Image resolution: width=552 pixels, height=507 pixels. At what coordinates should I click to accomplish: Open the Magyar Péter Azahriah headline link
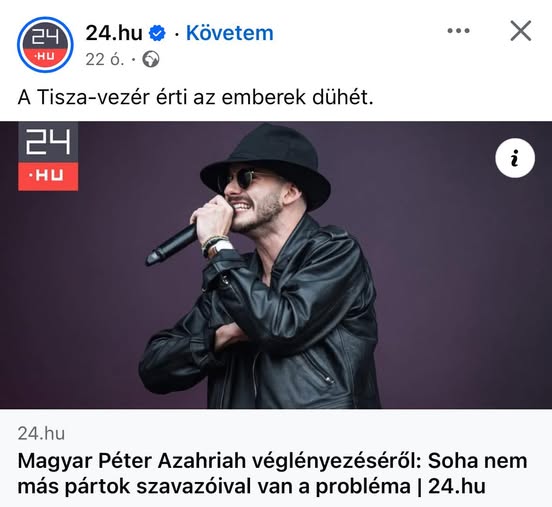(272, 474)
